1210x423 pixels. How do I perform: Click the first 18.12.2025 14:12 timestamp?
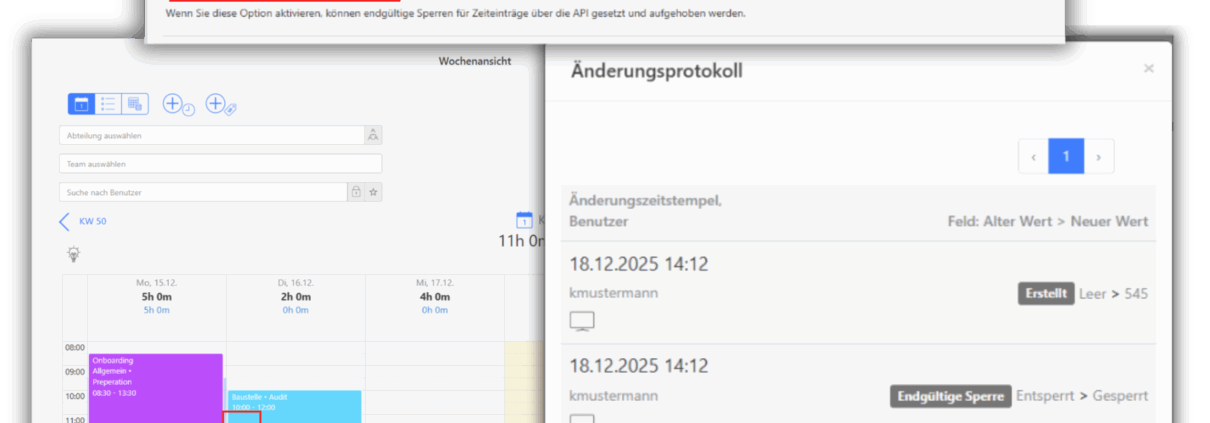(639, 264)
